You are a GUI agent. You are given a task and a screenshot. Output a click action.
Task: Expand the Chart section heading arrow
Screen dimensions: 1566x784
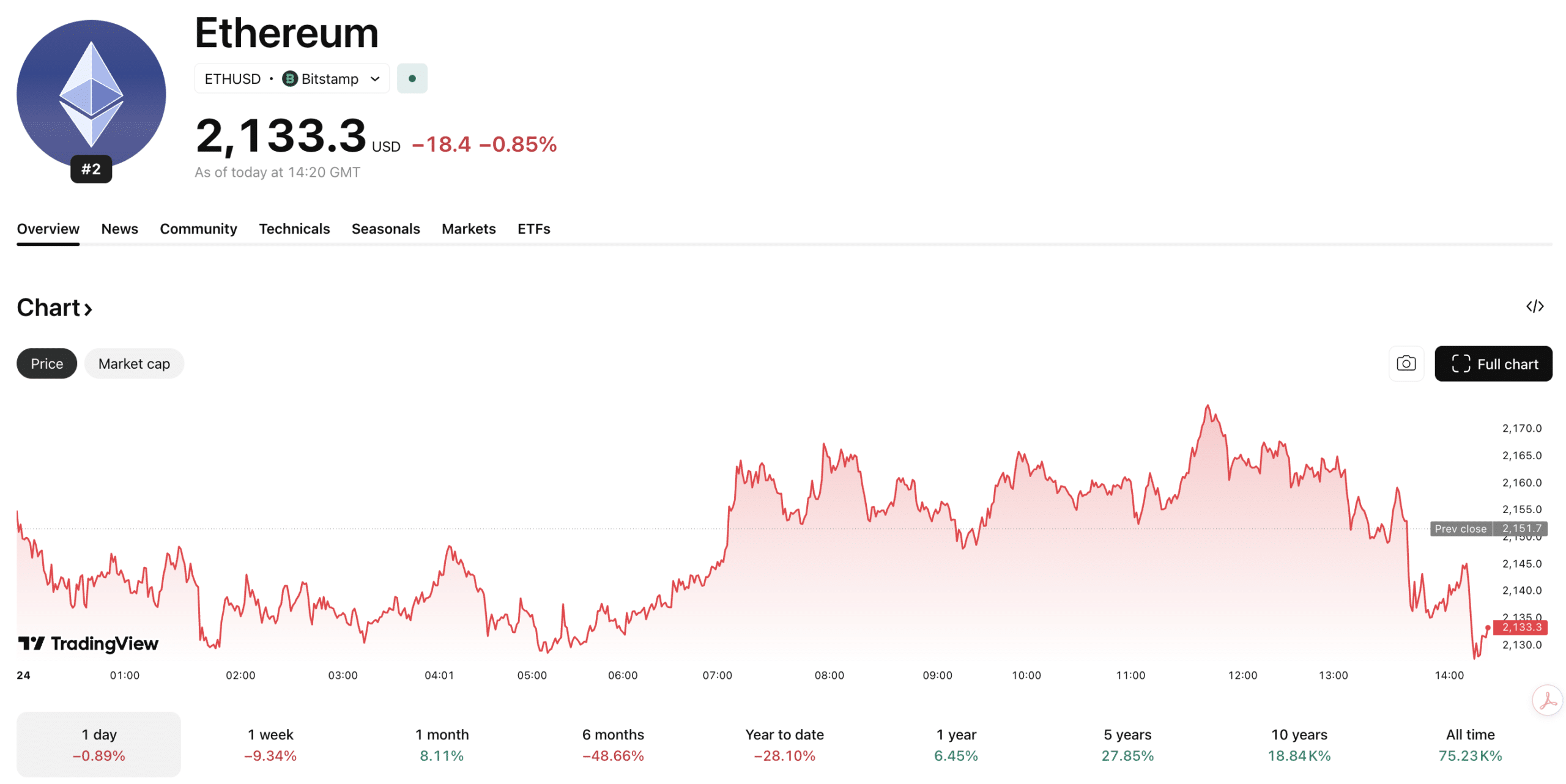(x=88, y=309)
